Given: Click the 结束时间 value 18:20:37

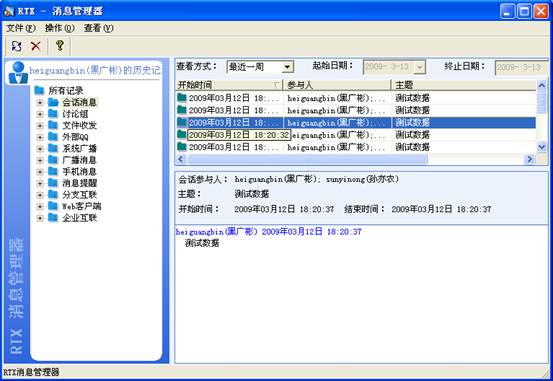Looking at the screenshot, I should 441,209.
